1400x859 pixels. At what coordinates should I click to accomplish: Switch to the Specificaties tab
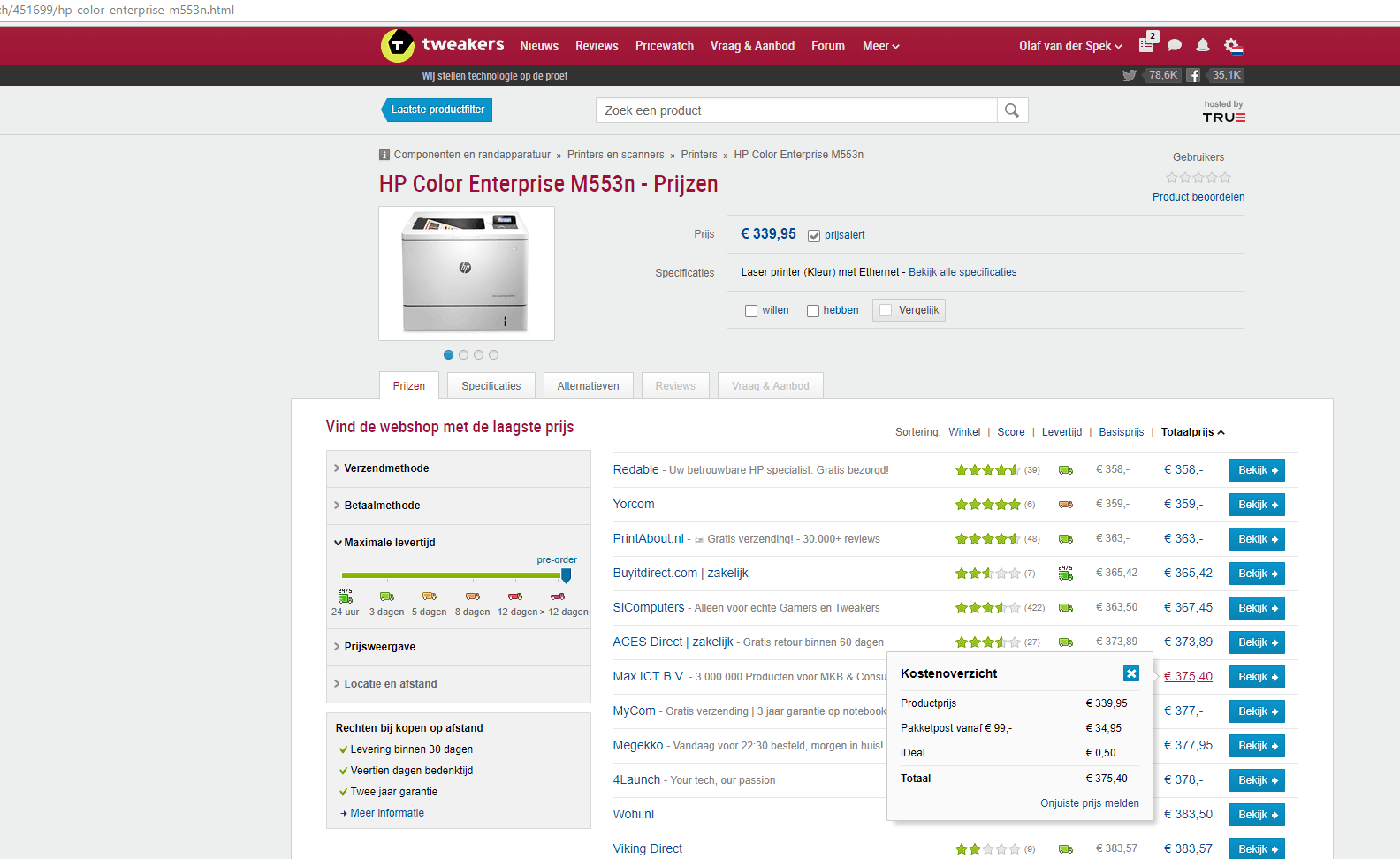click(x=491, y=386)
